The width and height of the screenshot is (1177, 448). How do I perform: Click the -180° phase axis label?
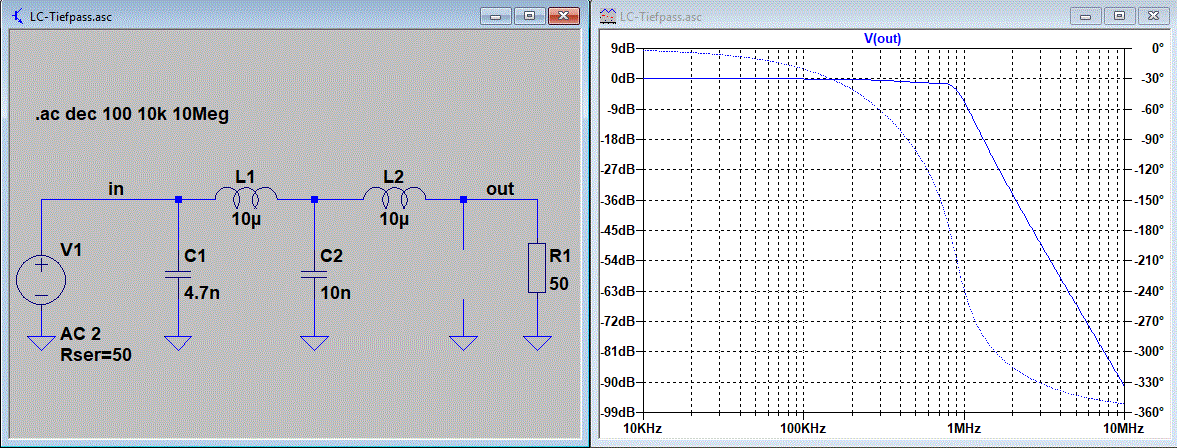(x=1148, y=230)
